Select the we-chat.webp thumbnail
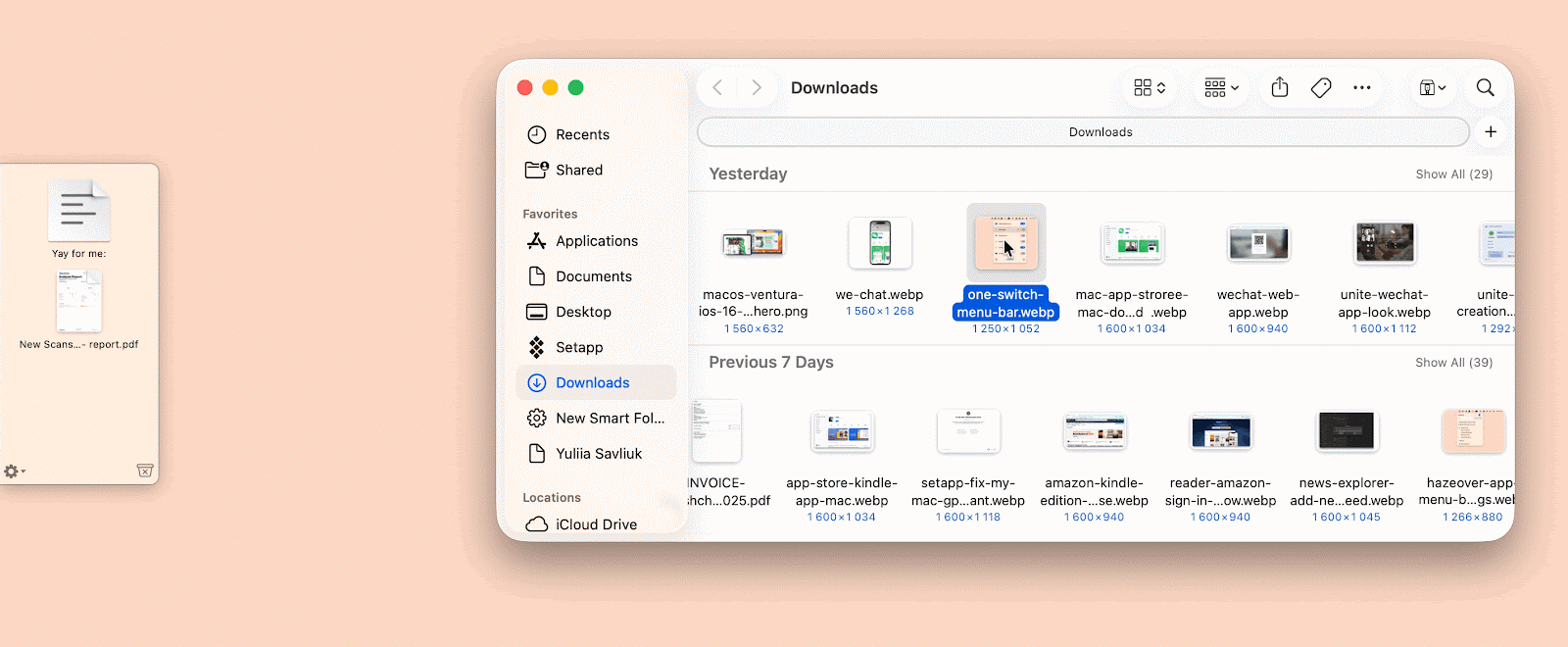This screenshot has height=647, width=1568. coord(880,243)
